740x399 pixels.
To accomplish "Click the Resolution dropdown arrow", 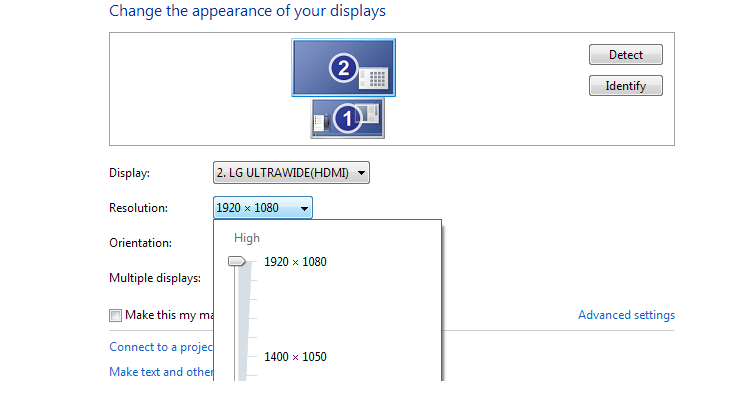I will point(304,208).
